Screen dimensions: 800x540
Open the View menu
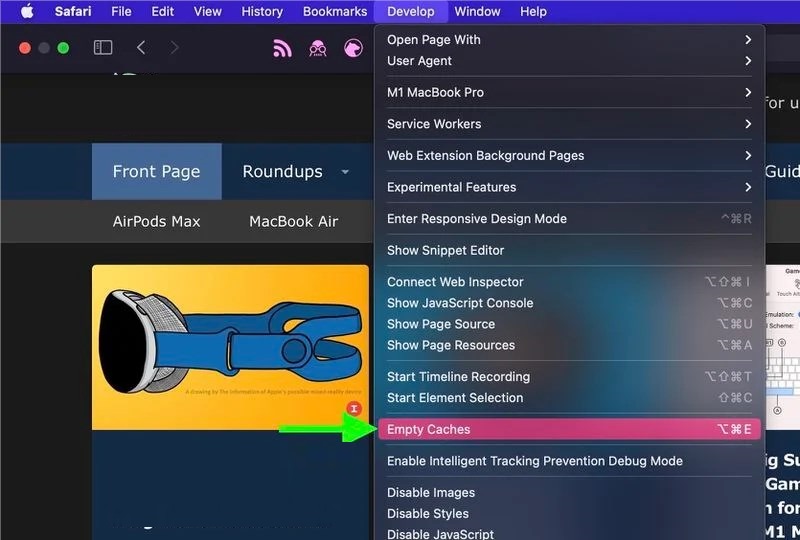coord(207,11)
